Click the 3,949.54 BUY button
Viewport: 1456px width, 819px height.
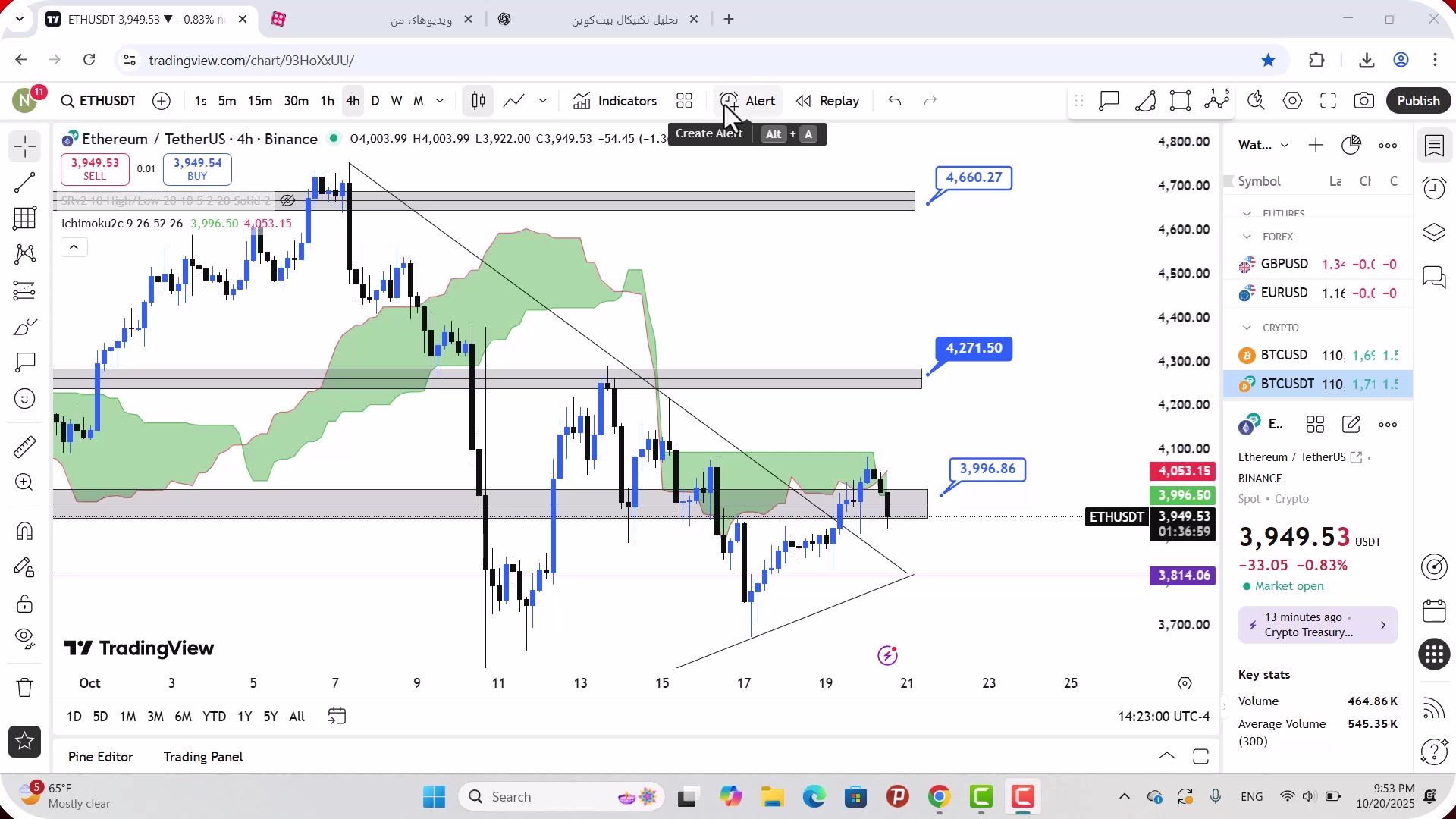(x=197, y=169)
